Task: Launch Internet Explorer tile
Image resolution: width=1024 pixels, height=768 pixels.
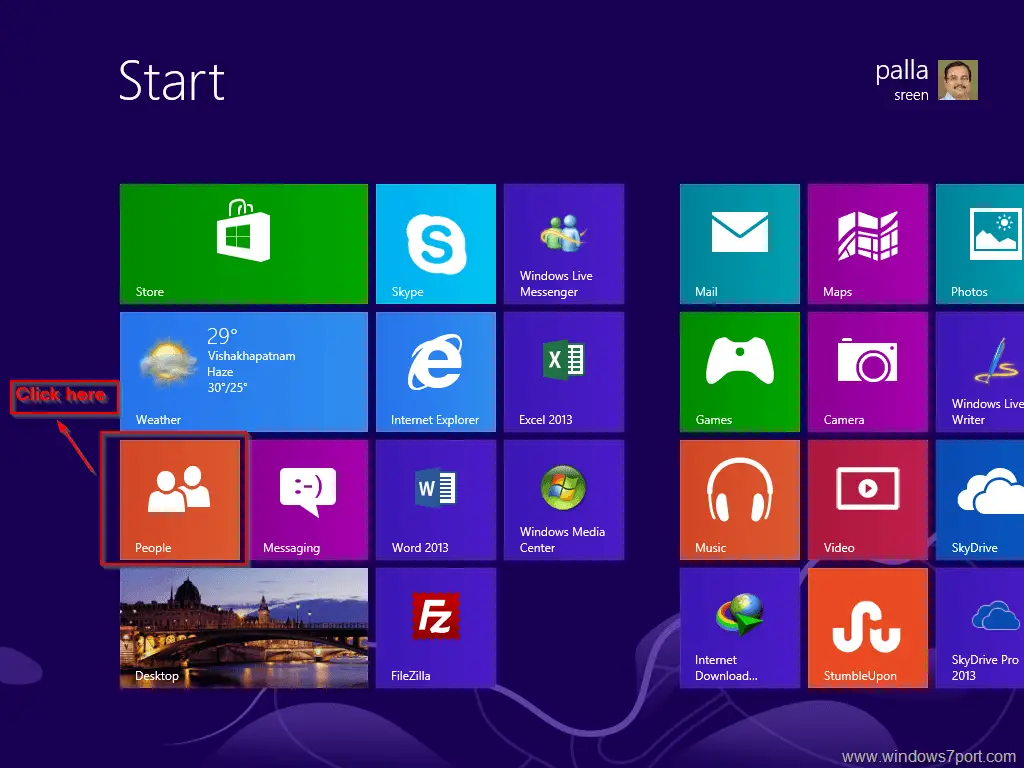Action: coord(436,372)
